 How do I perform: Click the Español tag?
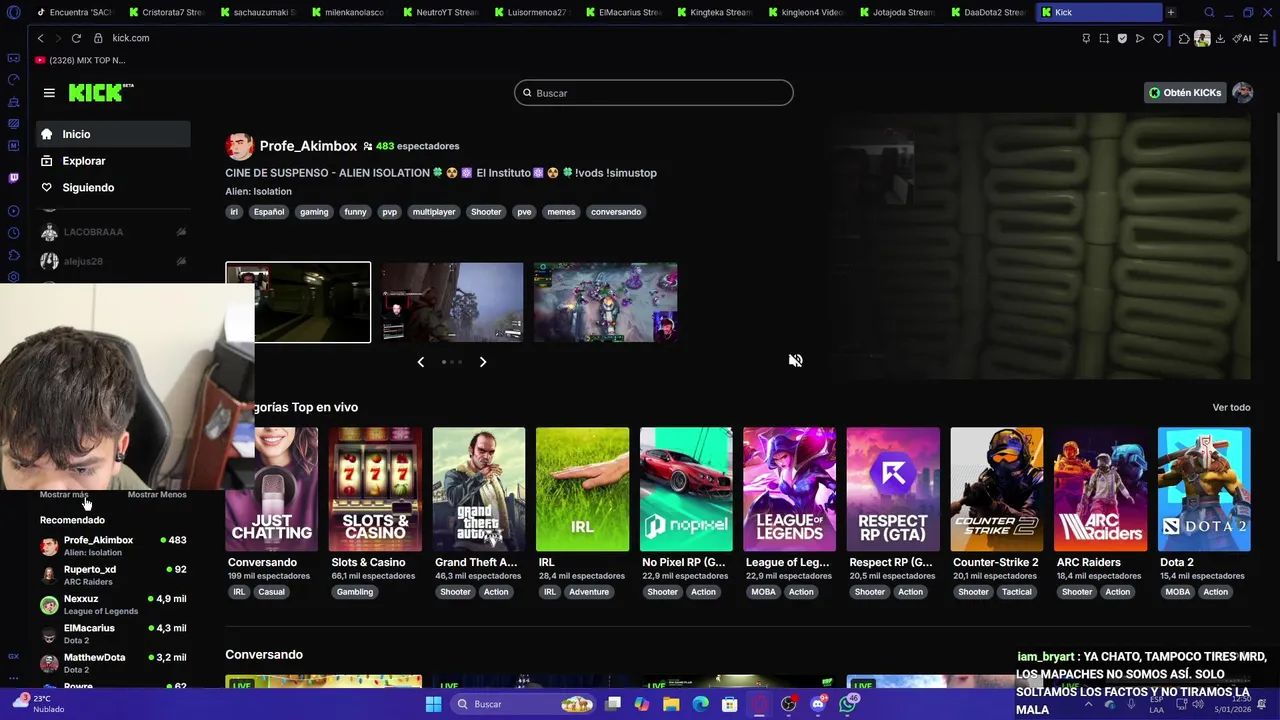[269, 212]
